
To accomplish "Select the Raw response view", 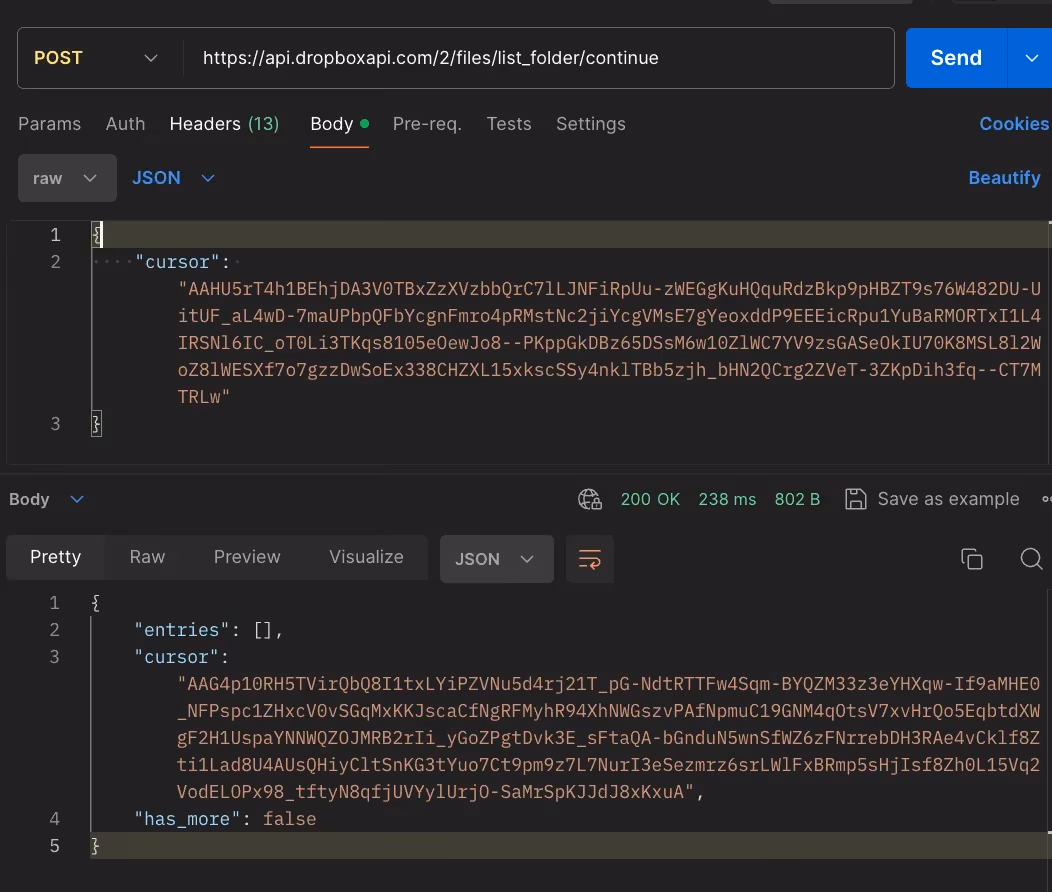I will point(148,557).
